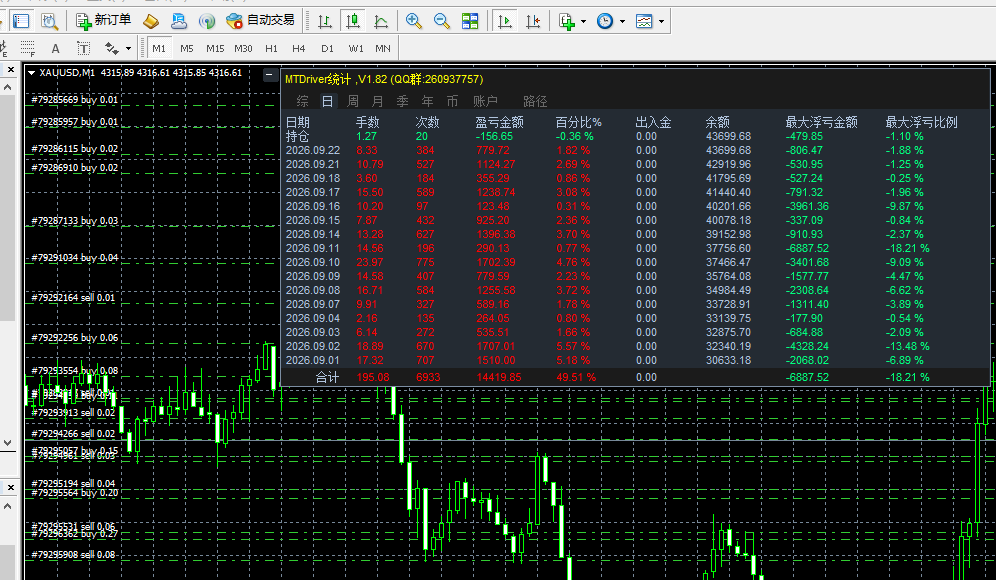Viewport: 996px width, 580px height.
Task: Switch to M1 timeframe
Action: [159, 48]
